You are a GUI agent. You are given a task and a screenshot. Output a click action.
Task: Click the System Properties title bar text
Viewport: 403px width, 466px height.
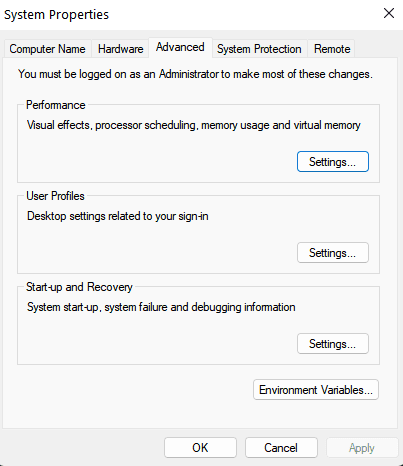[x=56, y=15]
